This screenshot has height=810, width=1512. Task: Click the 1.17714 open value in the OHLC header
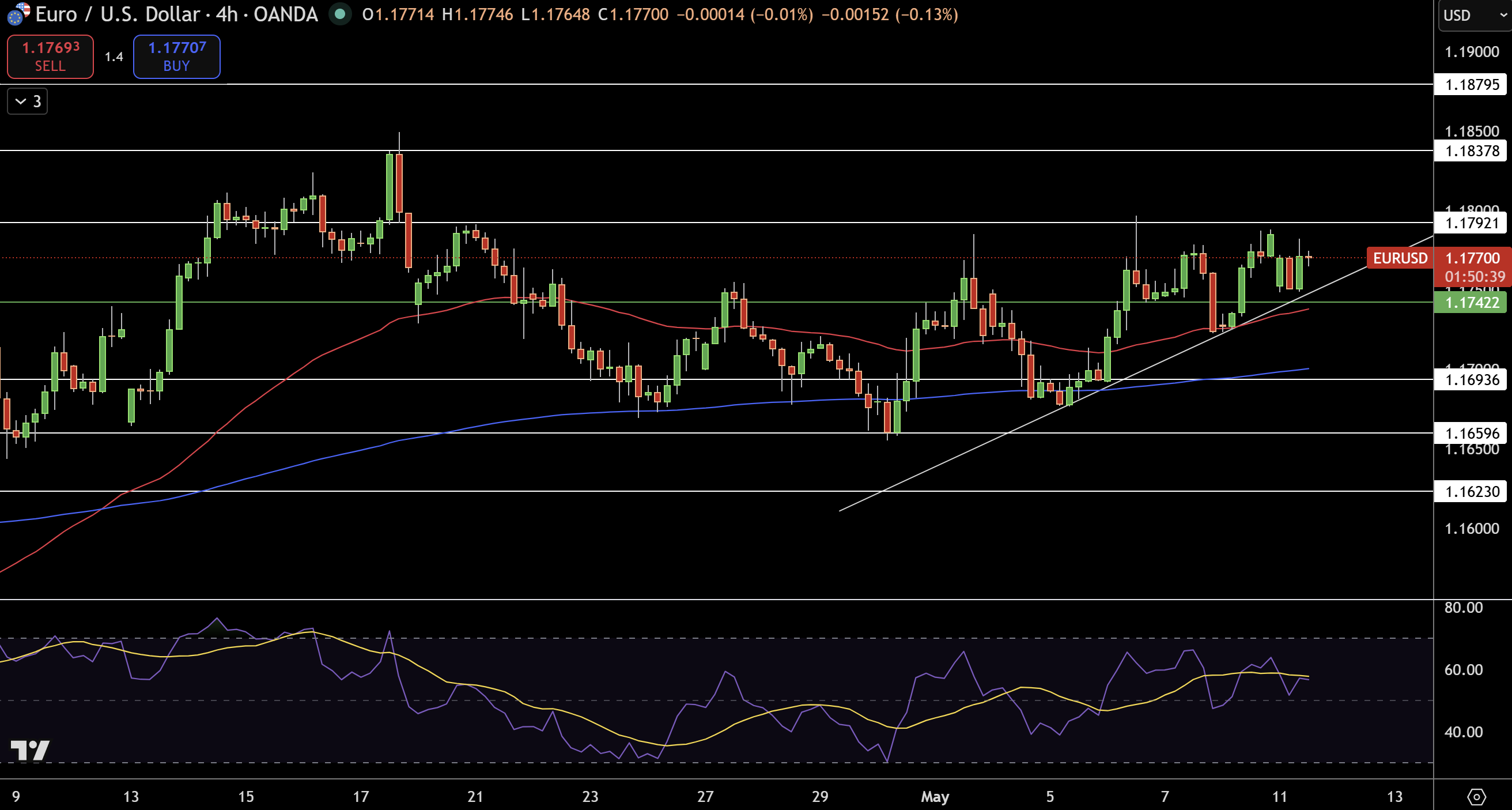[x=404, y=14]
